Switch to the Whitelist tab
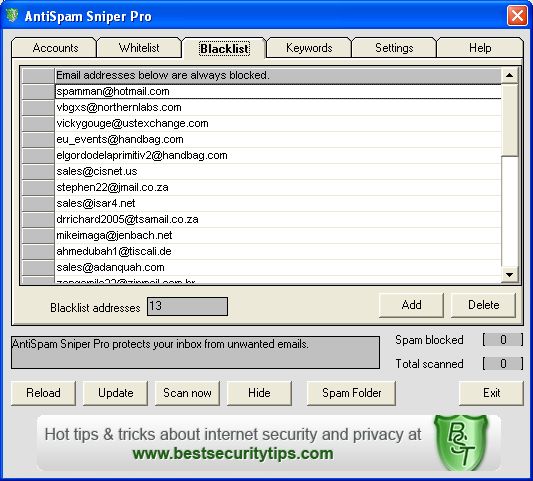 (x=139, y=48)
